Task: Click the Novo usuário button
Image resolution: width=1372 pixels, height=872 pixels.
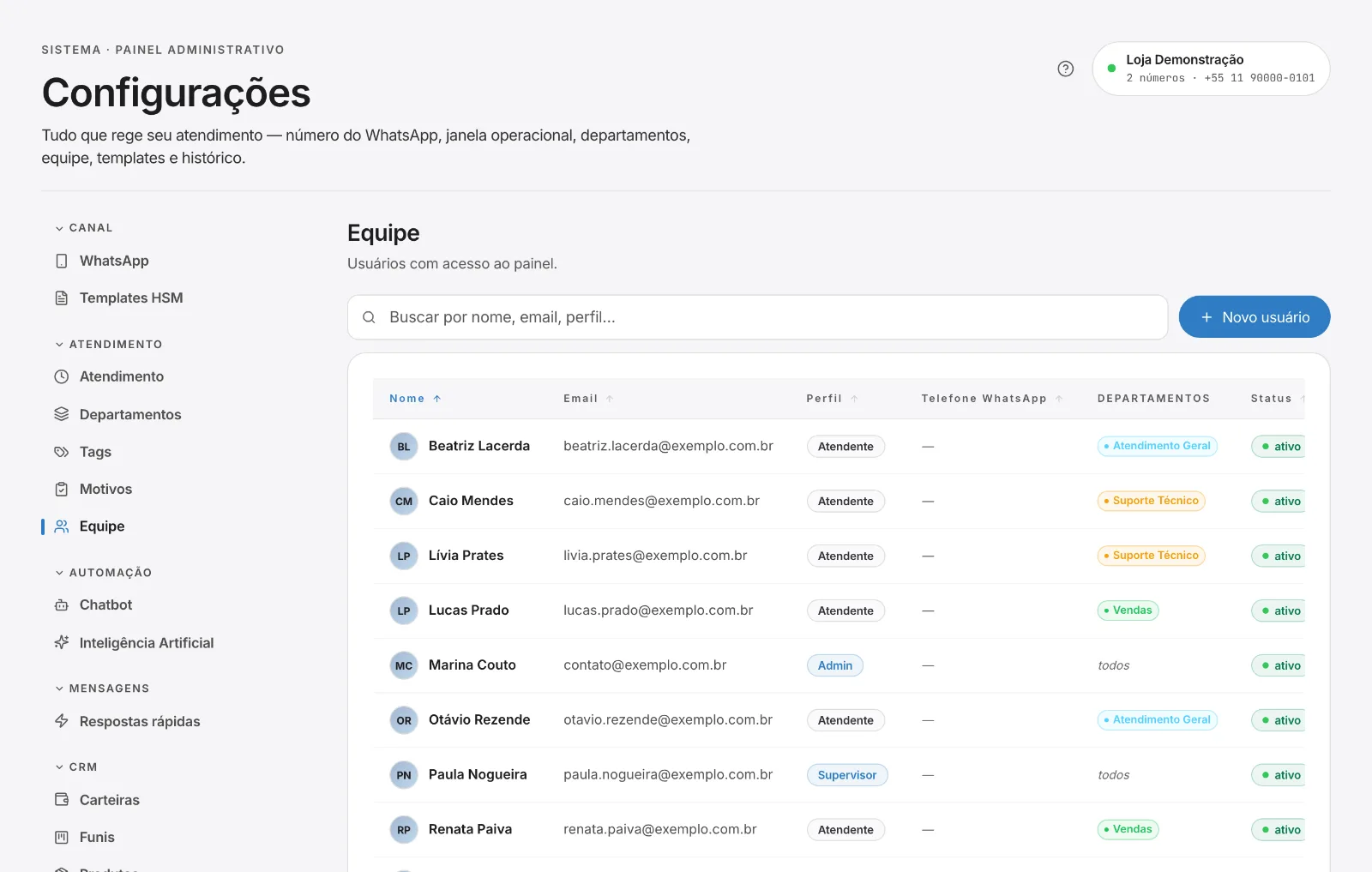Action: (1255, 317)
